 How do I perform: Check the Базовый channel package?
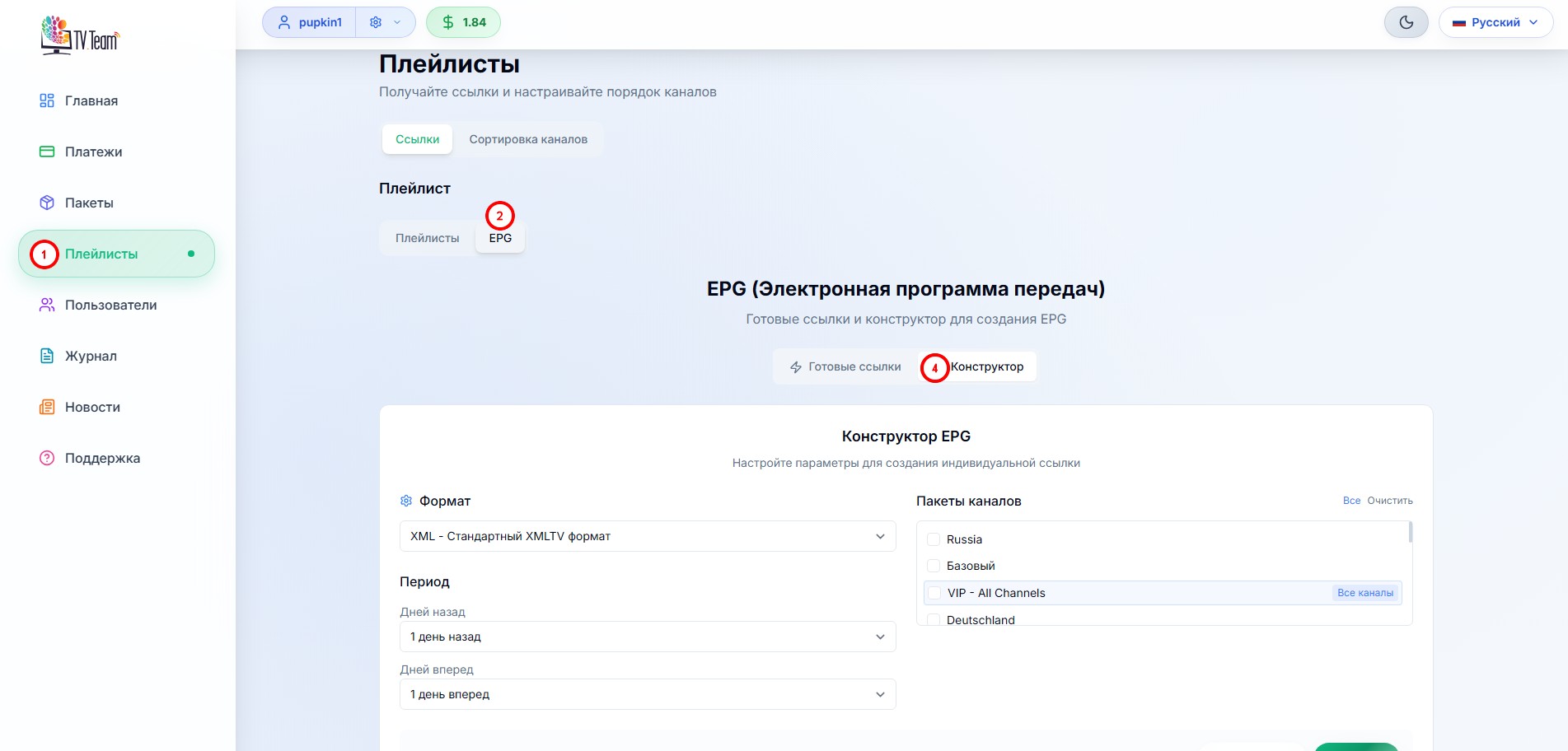pyautogui.click(x=934, y=566)
